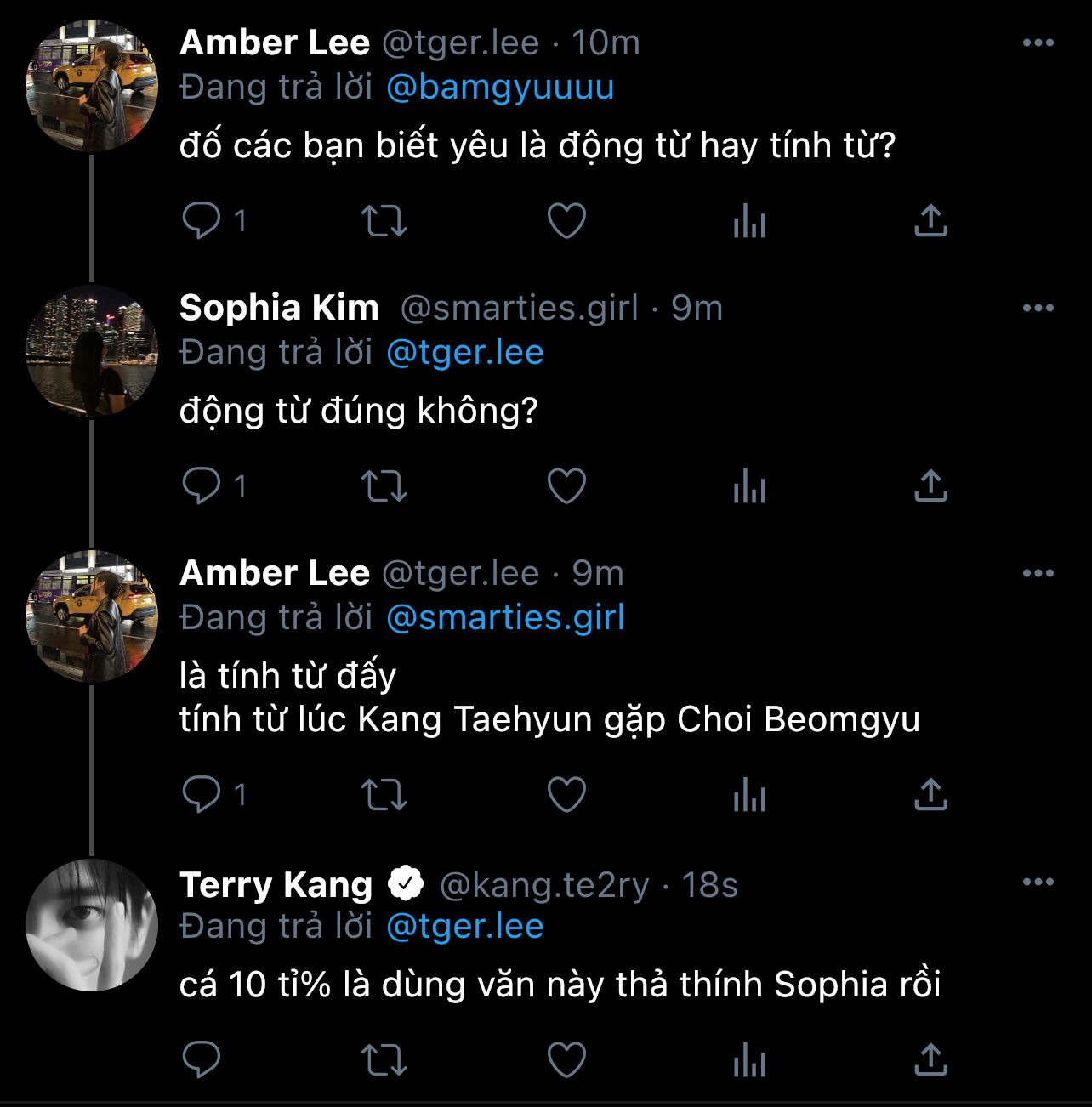The width and height of the screenshot is (1092, 1107).
Task: Like Amber Lee's "là tính từ đấy" tweet
Action: click(566, 795)
